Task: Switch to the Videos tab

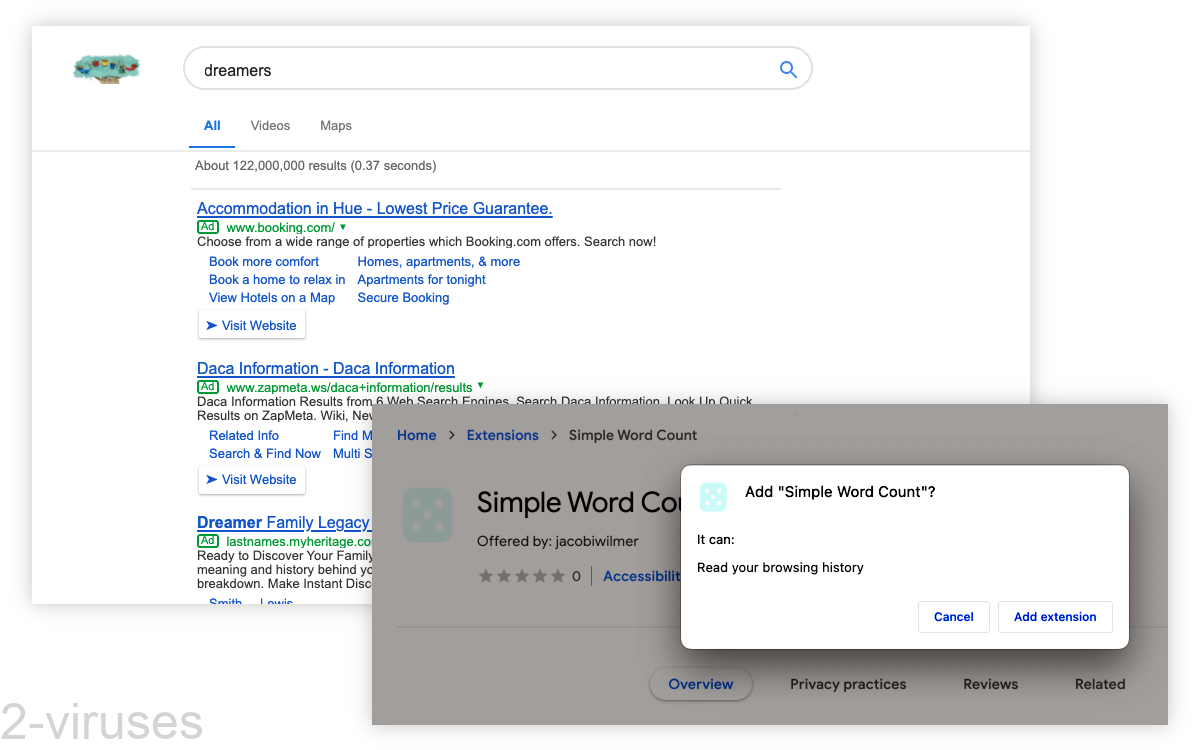Action: (270, 125)
